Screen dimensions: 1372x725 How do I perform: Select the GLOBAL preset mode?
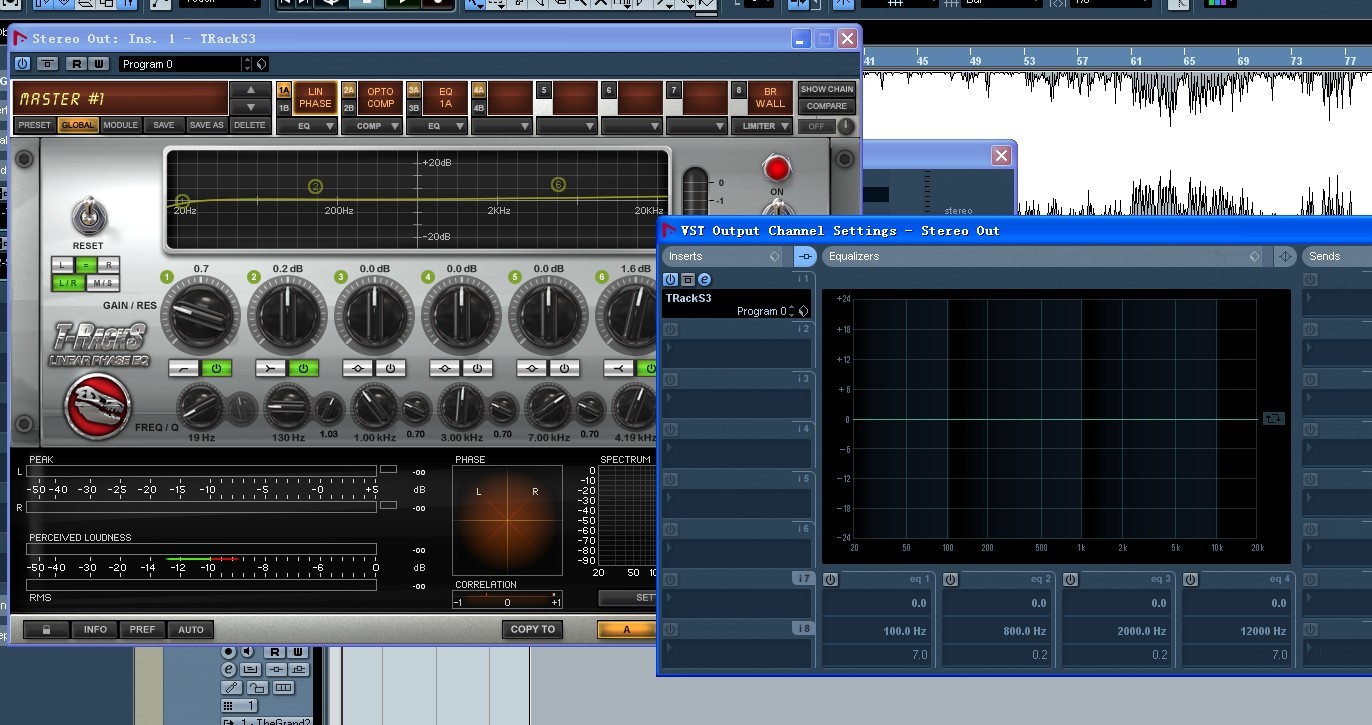78,125
